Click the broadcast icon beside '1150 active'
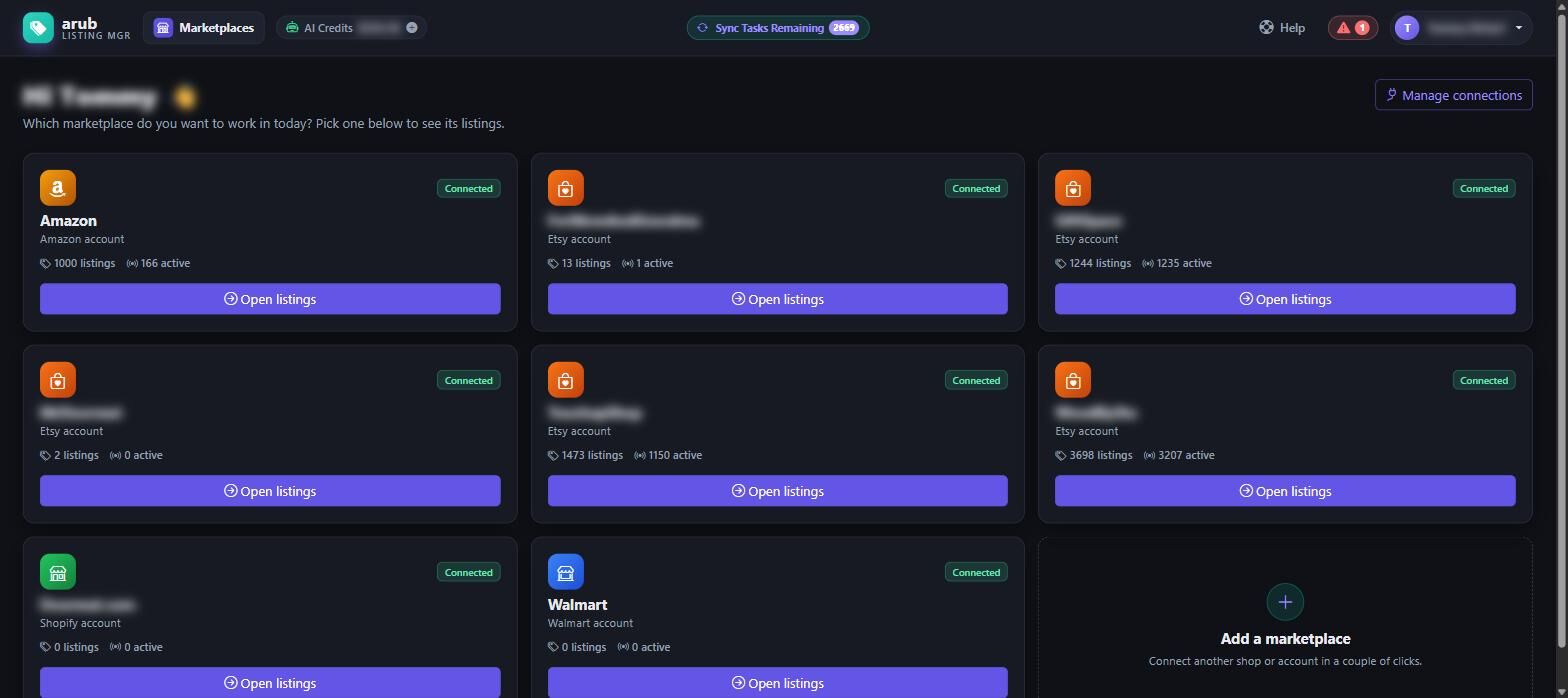This screenshot has height=698, width=1568. pos(640,455)
